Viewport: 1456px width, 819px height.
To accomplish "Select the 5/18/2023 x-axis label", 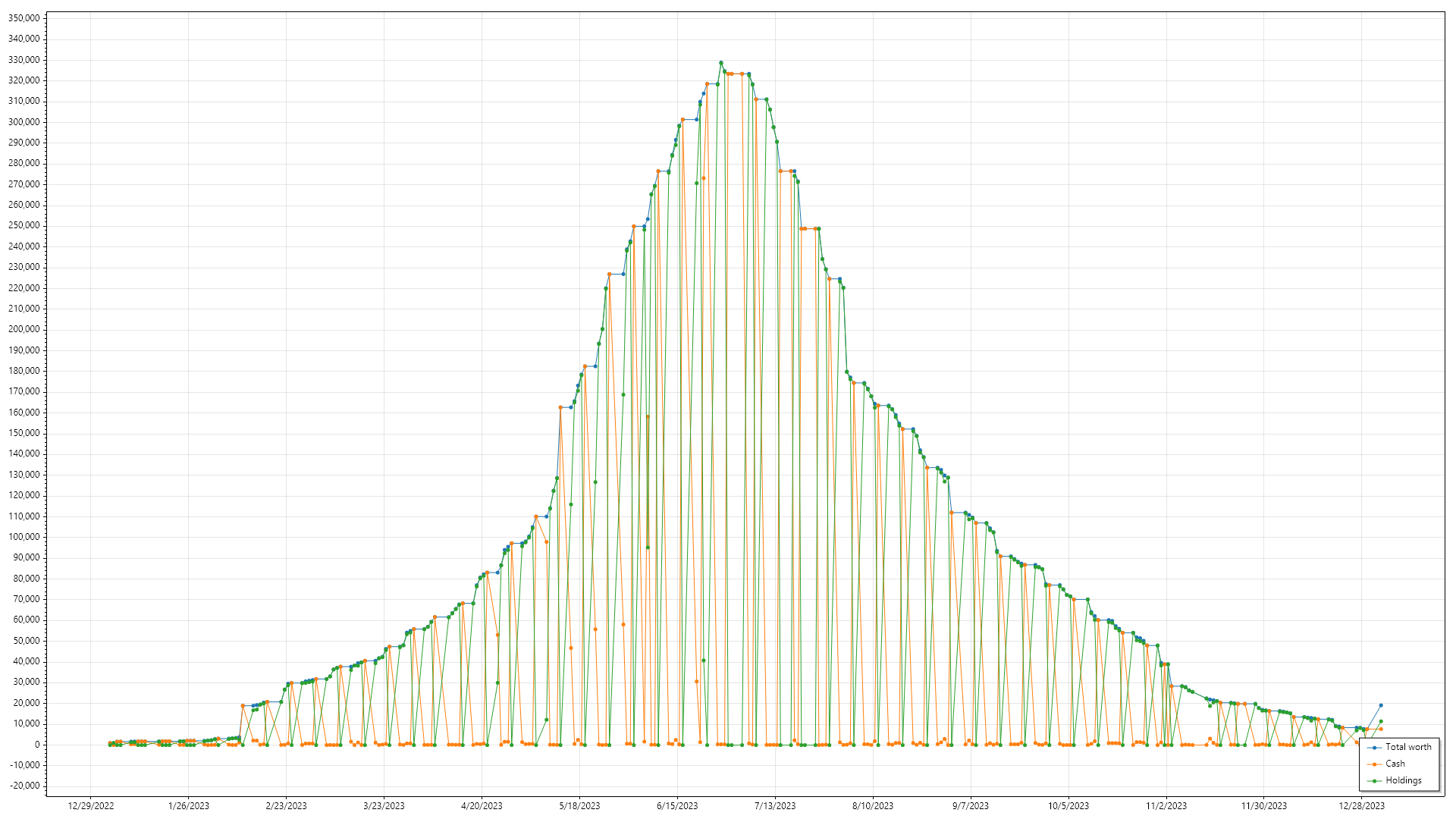I will [x=580, y=806].
